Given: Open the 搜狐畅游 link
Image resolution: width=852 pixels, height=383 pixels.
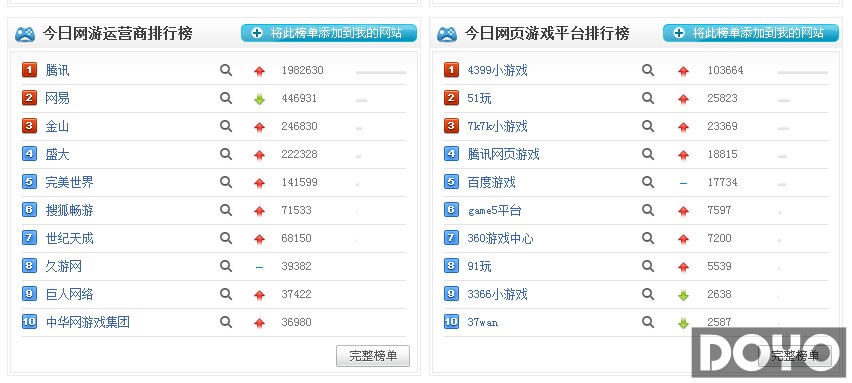Looking at the screenshot, I should [69, 210].
